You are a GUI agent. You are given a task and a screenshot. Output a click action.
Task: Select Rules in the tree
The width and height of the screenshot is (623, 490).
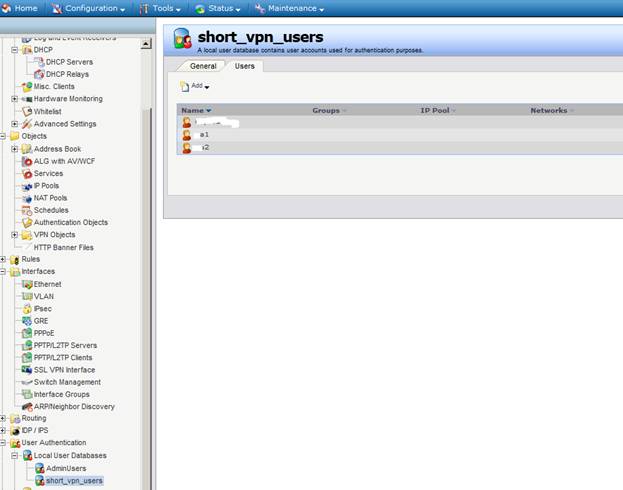pyautogui.click(x=31, y=259)
